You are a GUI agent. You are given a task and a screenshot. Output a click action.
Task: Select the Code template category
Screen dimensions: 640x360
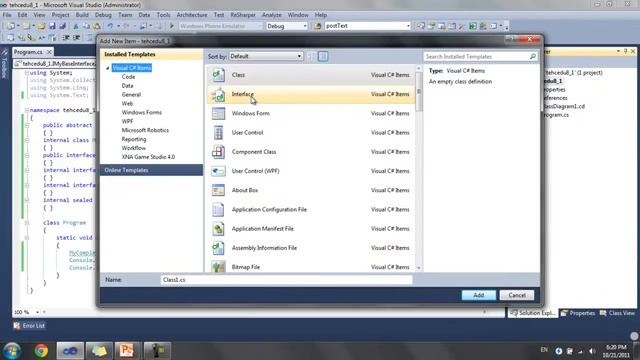[128, 77]
